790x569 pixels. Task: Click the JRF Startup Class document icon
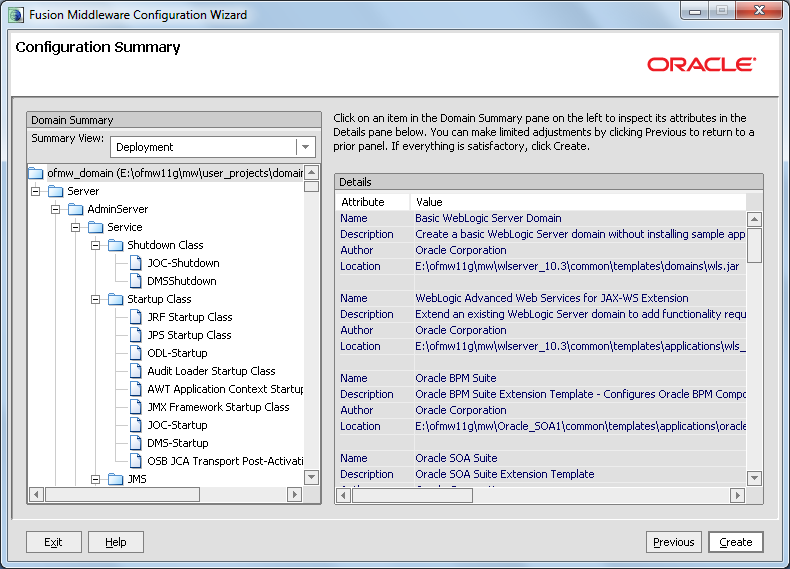point(136,317)
